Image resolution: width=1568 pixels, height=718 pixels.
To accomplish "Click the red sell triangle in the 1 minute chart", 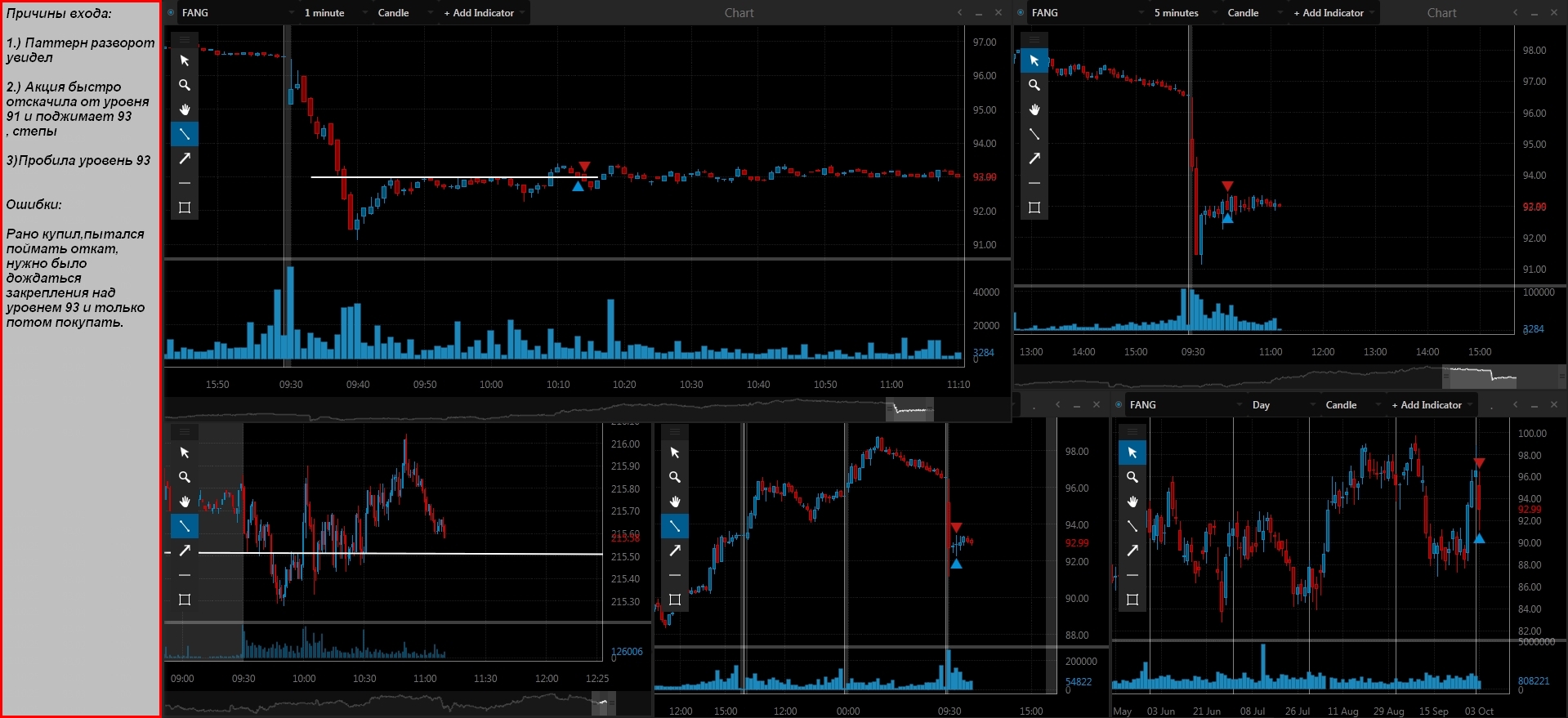I will pos(584,167).
